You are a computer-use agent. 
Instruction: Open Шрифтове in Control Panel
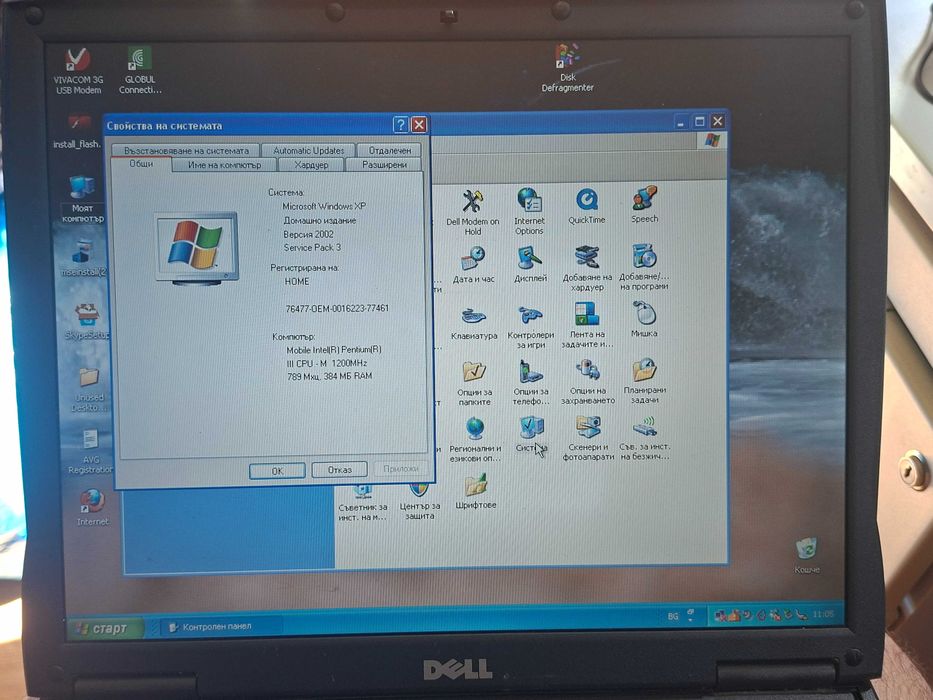[x=475, y=492]
